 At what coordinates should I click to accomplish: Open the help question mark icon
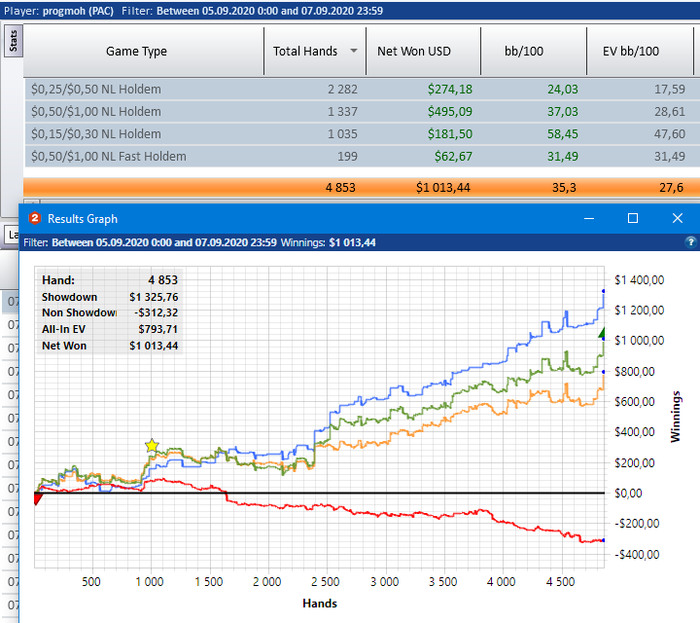(x=691, y=242)
